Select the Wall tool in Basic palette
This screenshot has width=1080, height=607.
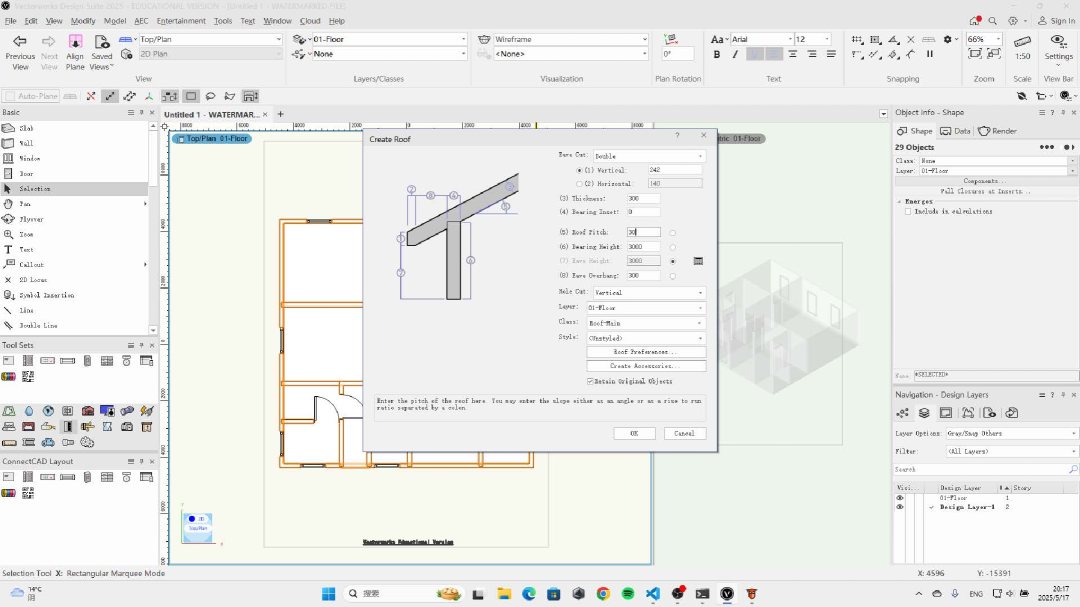tap(26, 143)
